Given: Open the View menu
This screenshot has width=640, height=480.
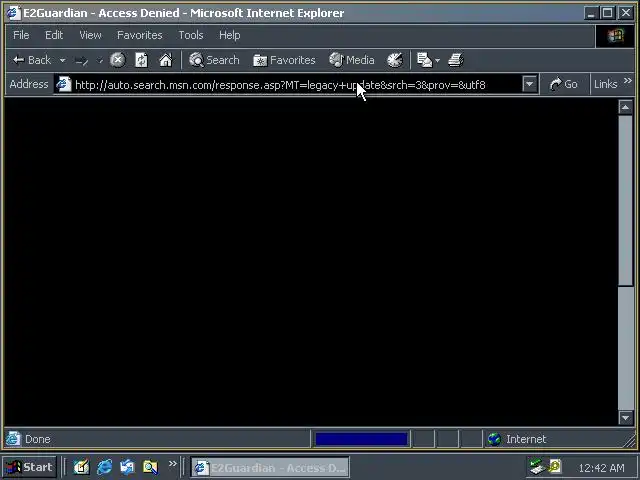Looking at the screenshot, I should coord(90,35).
